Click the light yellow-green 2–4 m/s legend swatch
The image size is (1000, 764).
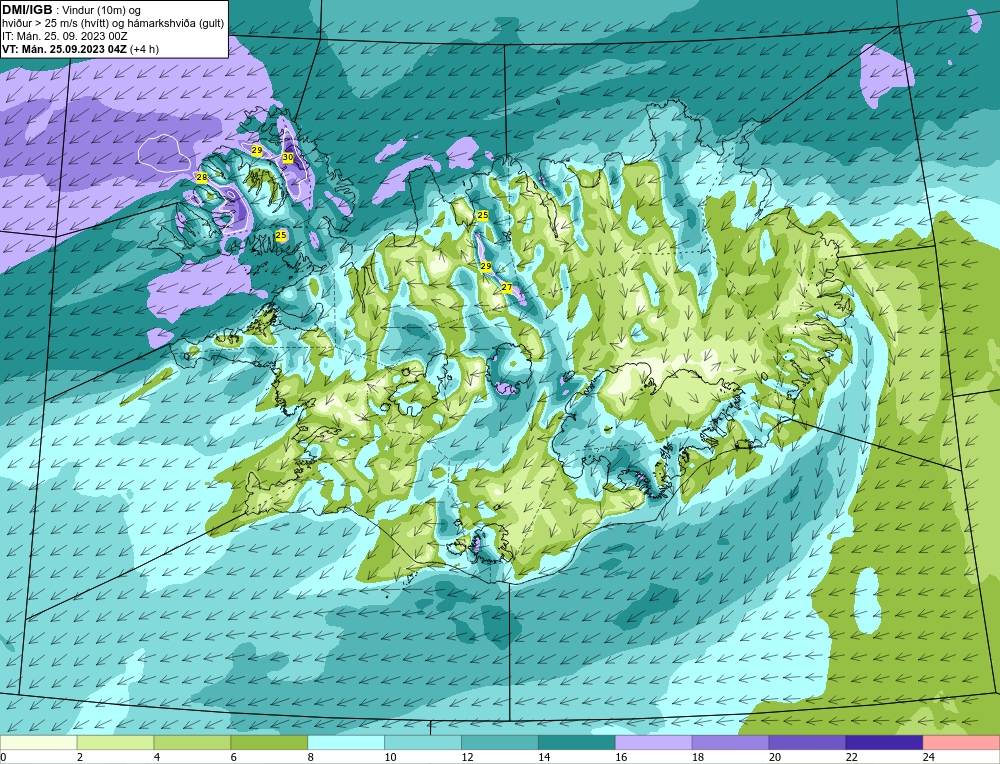coord(115,743)
